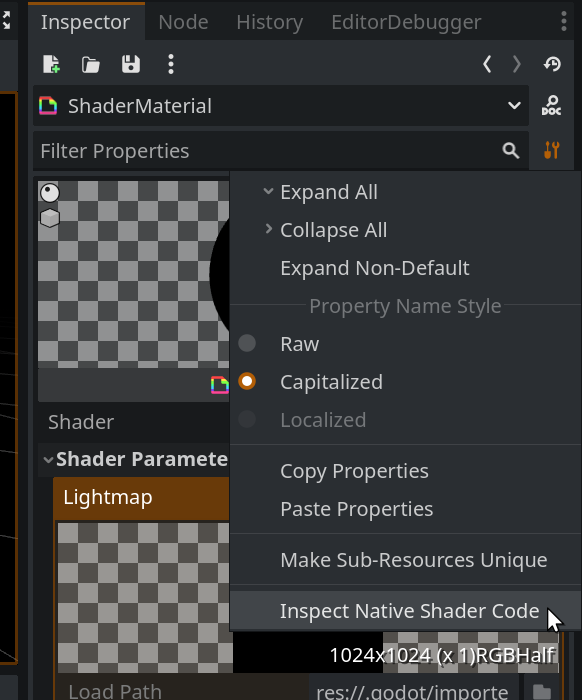The image size is (582, 700).
Task: Open extra resource options menu
Action: pyautogui.click(x=171, y=64)
